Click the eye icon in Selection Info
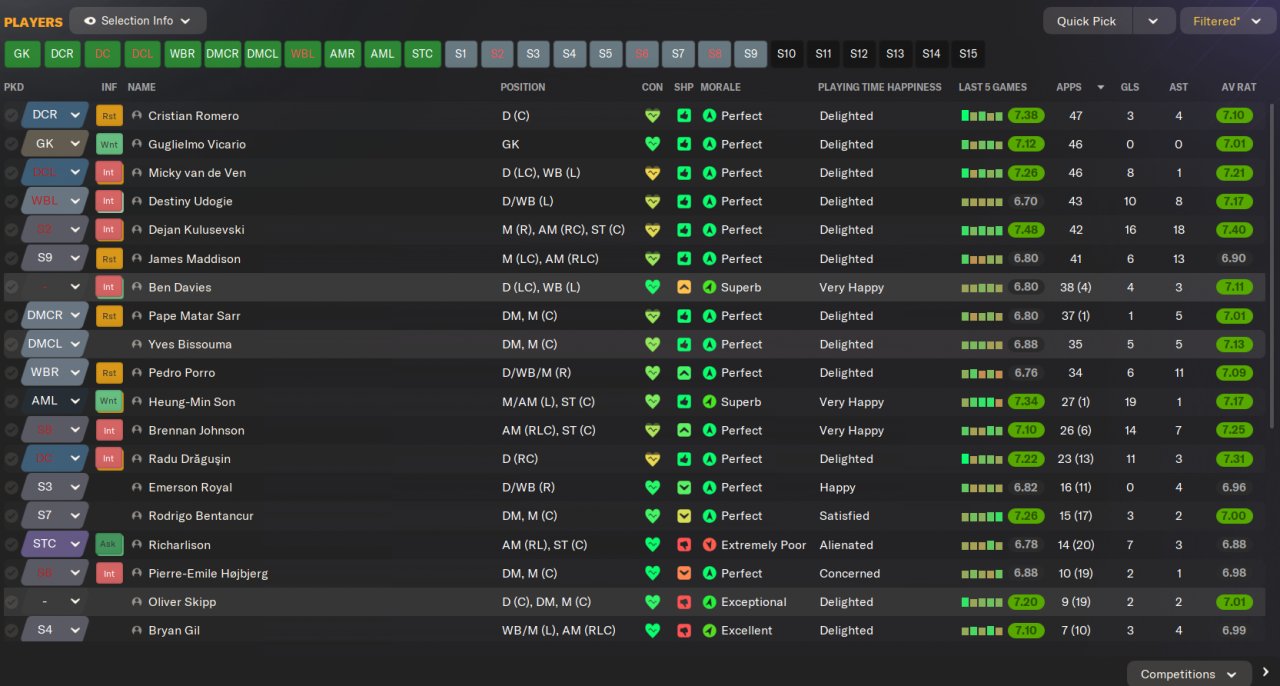 [x=90, y=20]
